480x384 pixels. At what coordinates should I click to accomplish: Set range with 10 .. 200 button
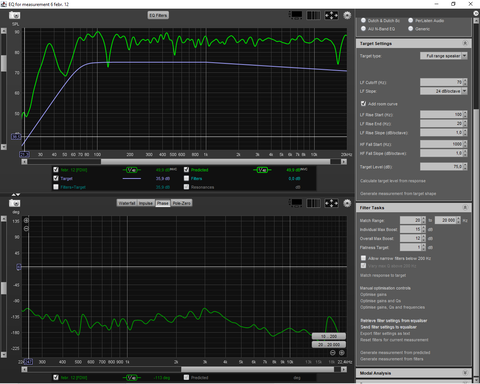(x=329, y=336)
